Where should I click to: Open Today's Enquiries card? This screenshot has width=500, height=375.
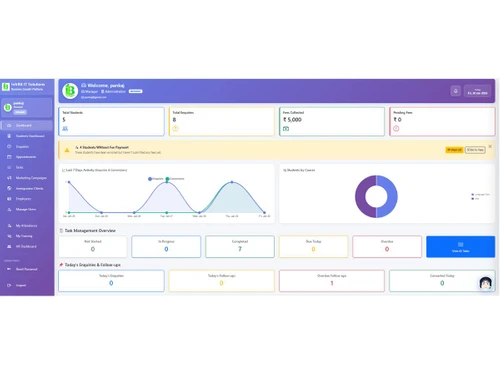click(x=111, y=281)
